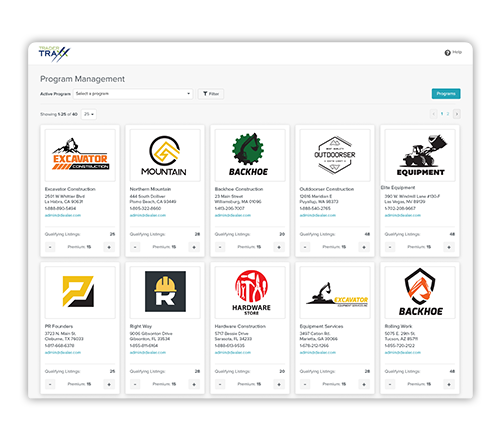This screenshot has width=501, height=436.
Task: Select the Mountain logo thumbnail
Action: click(165, 155)
